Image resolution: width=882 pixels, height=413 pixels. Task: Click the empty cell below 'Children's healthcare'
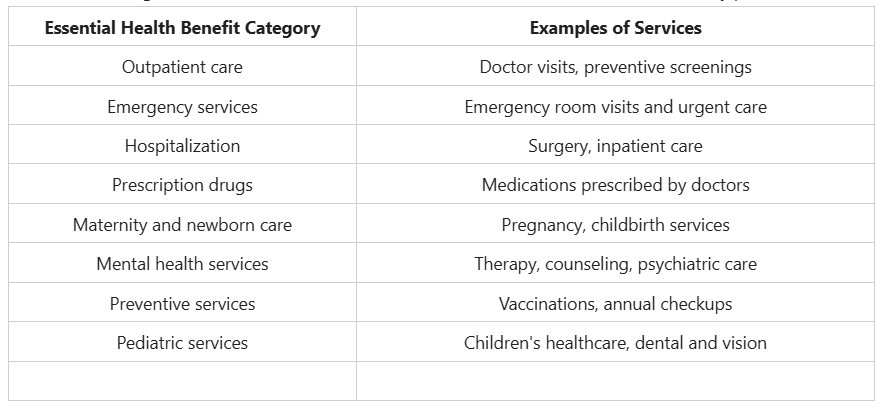(x=615, y=381)
